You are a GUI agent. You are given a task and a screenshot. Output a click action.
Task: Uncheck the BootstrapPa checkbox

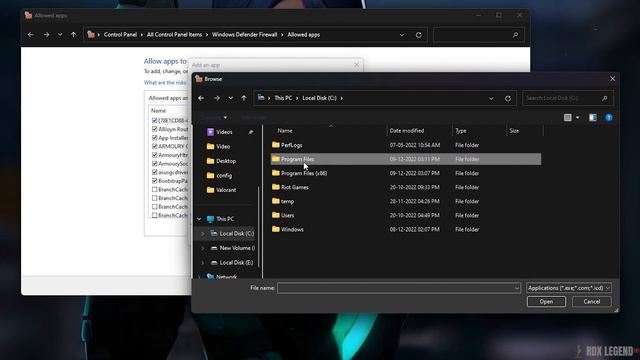(154, 181)
